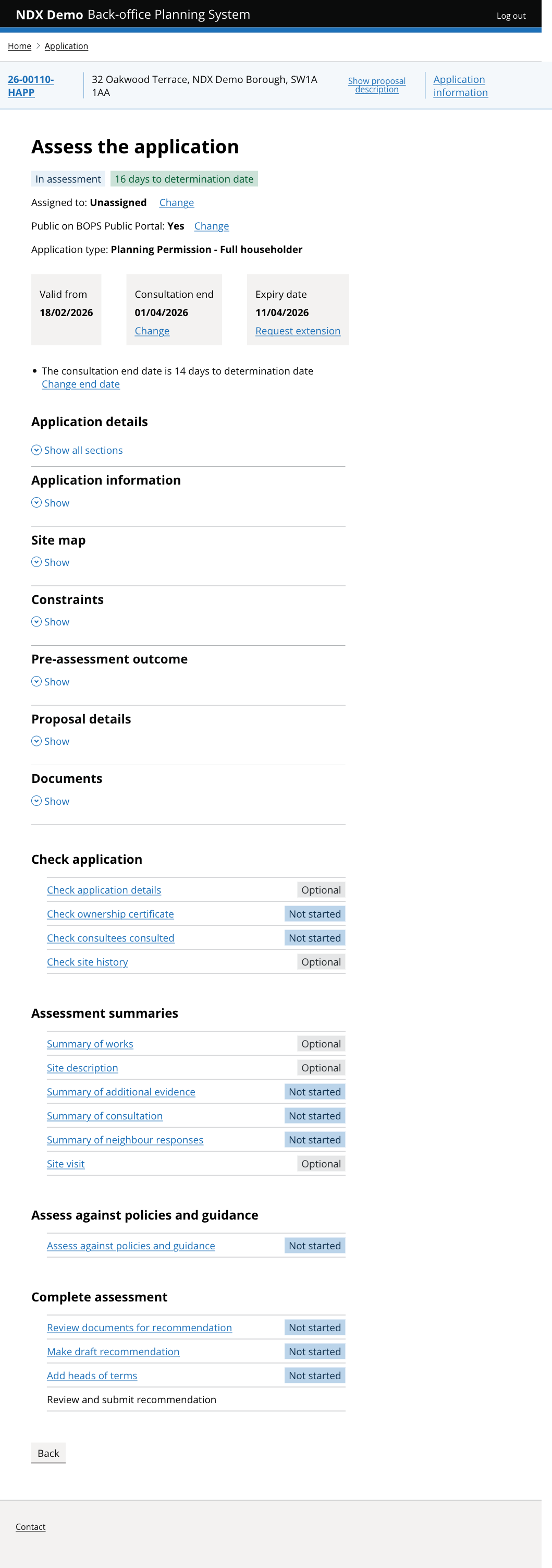Expand the Show all sections chevron icon
Screen dimensions: 552x1568
point(36,451)
